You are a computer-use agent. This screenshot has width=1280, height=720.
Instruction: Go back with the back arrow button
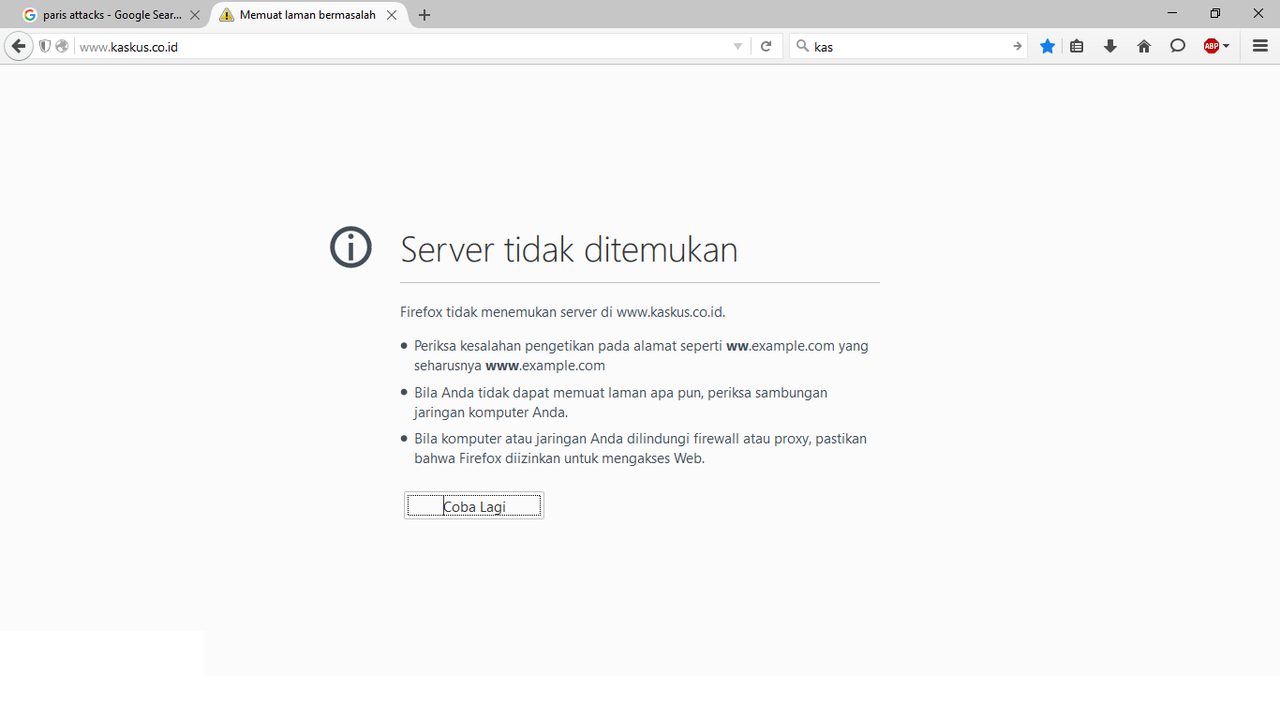(18, 46)
